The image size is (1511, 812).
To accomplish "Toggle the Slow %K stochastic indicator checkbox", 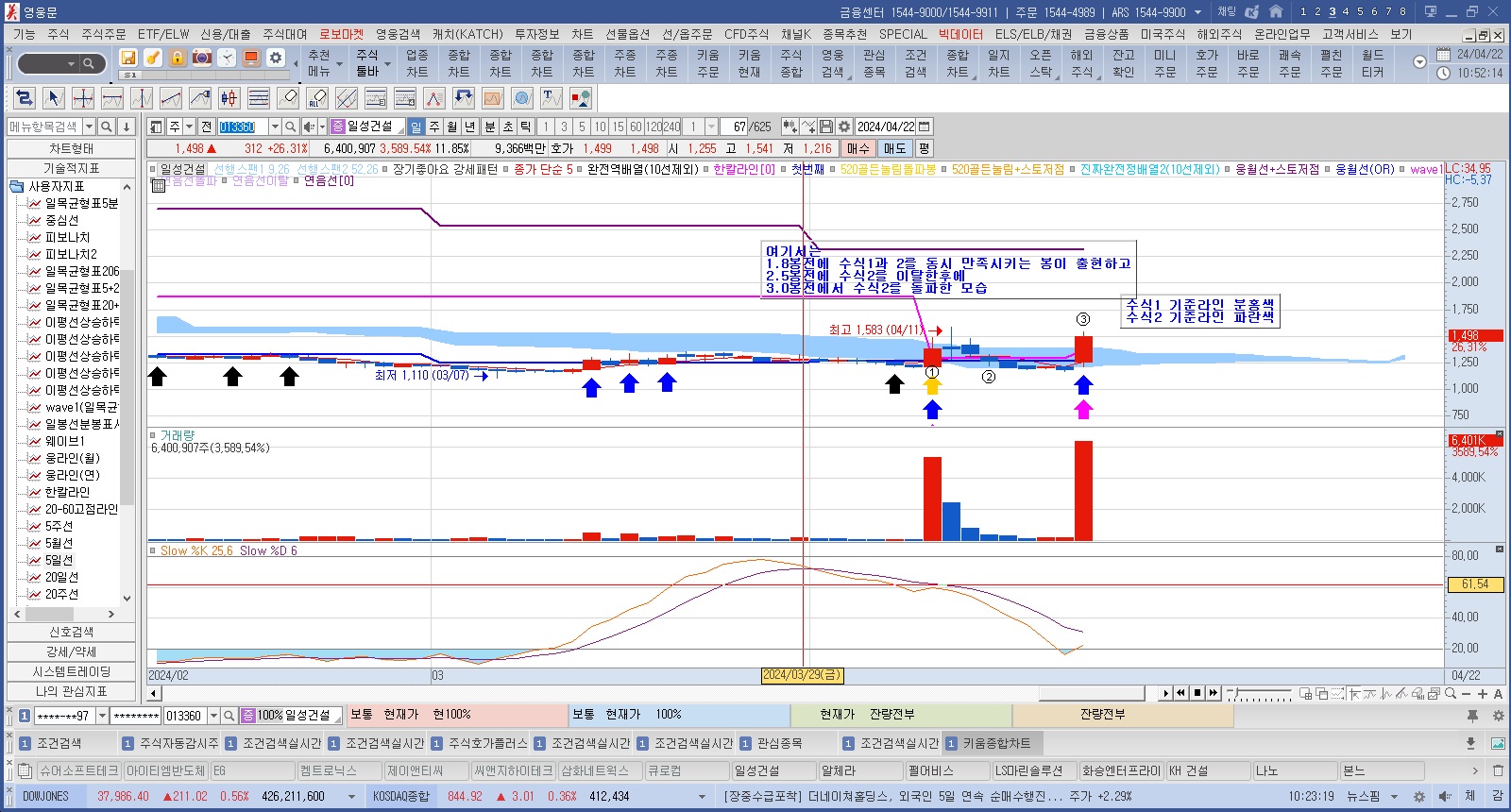I will [x=153, y=550].
